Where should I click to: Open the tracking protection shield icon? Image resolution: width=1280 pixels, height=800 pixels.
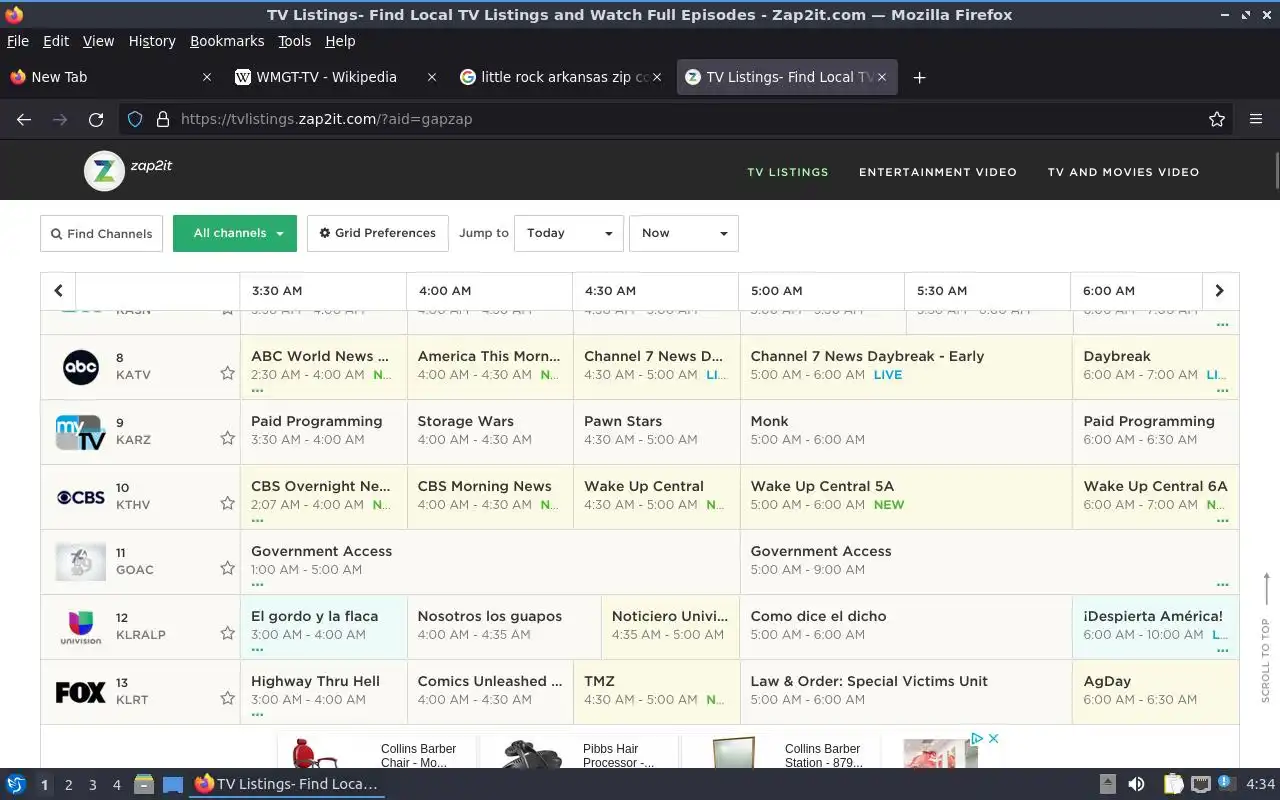pyautogui.click(x=135, y=119)
